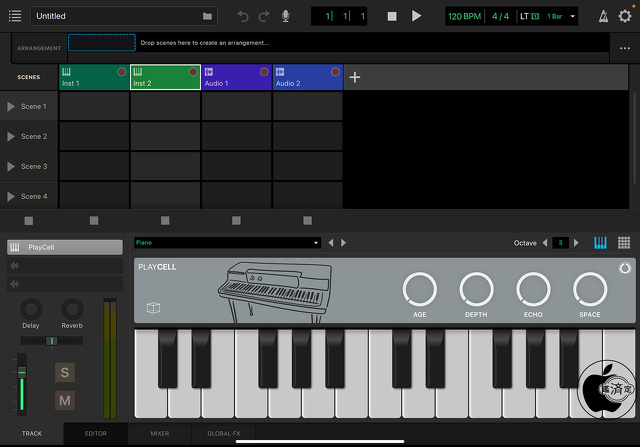
Task: Launch Scene 1
Action: click(x=11, y=107)
